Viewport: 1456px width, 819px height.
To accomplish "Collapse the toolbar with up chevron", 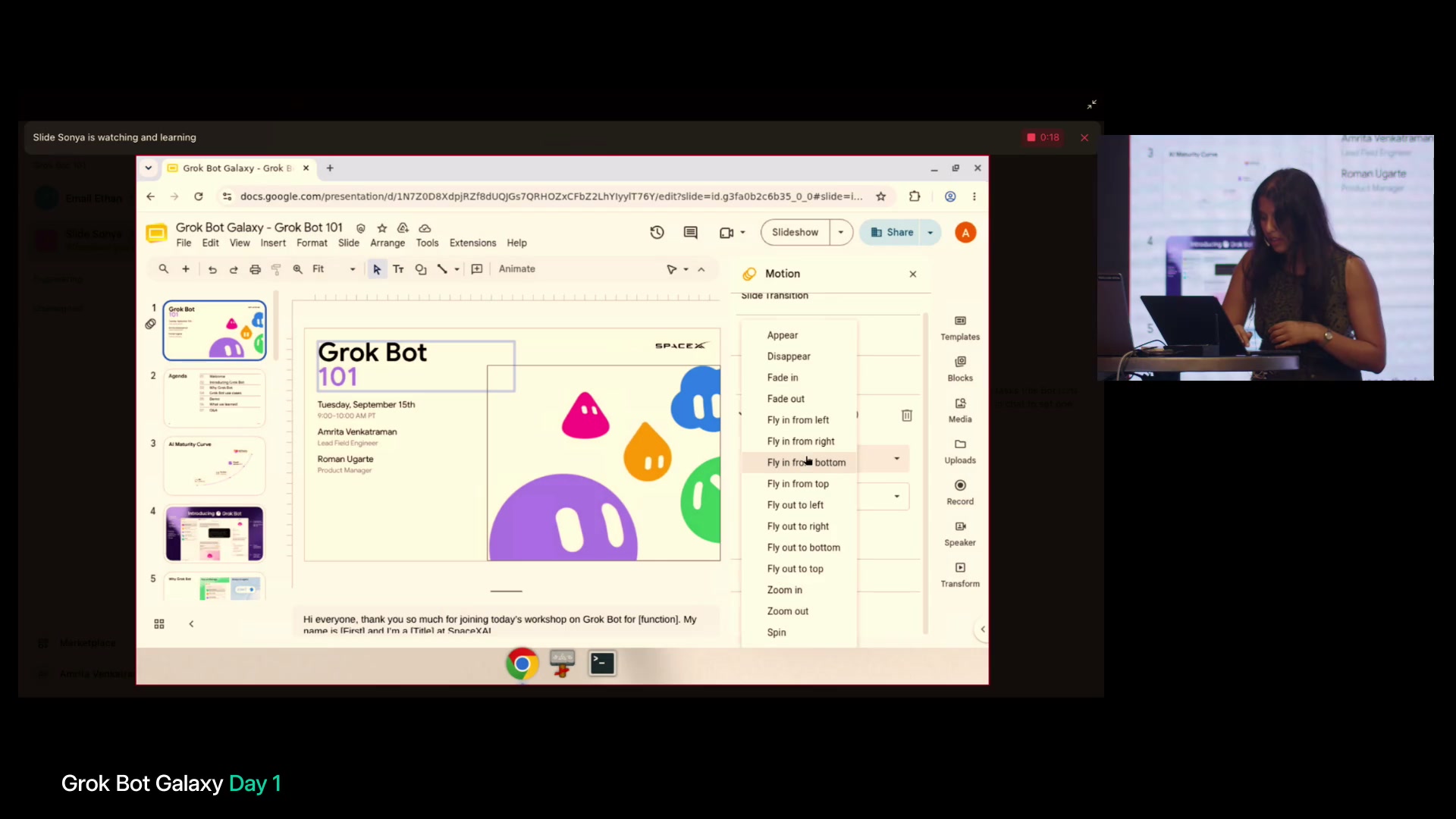I will click(701, 269).
